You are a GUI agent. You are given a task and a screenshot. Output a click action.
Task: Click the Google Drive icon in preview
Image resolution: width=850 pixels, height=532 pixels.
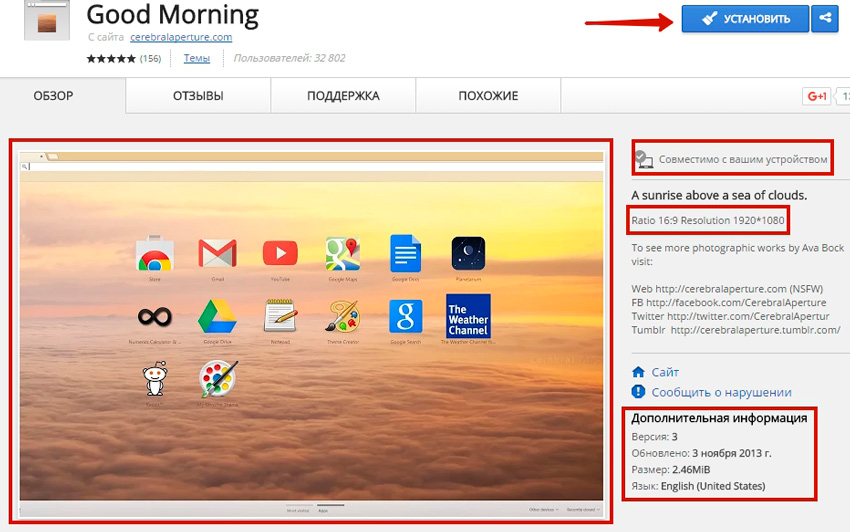217,317
